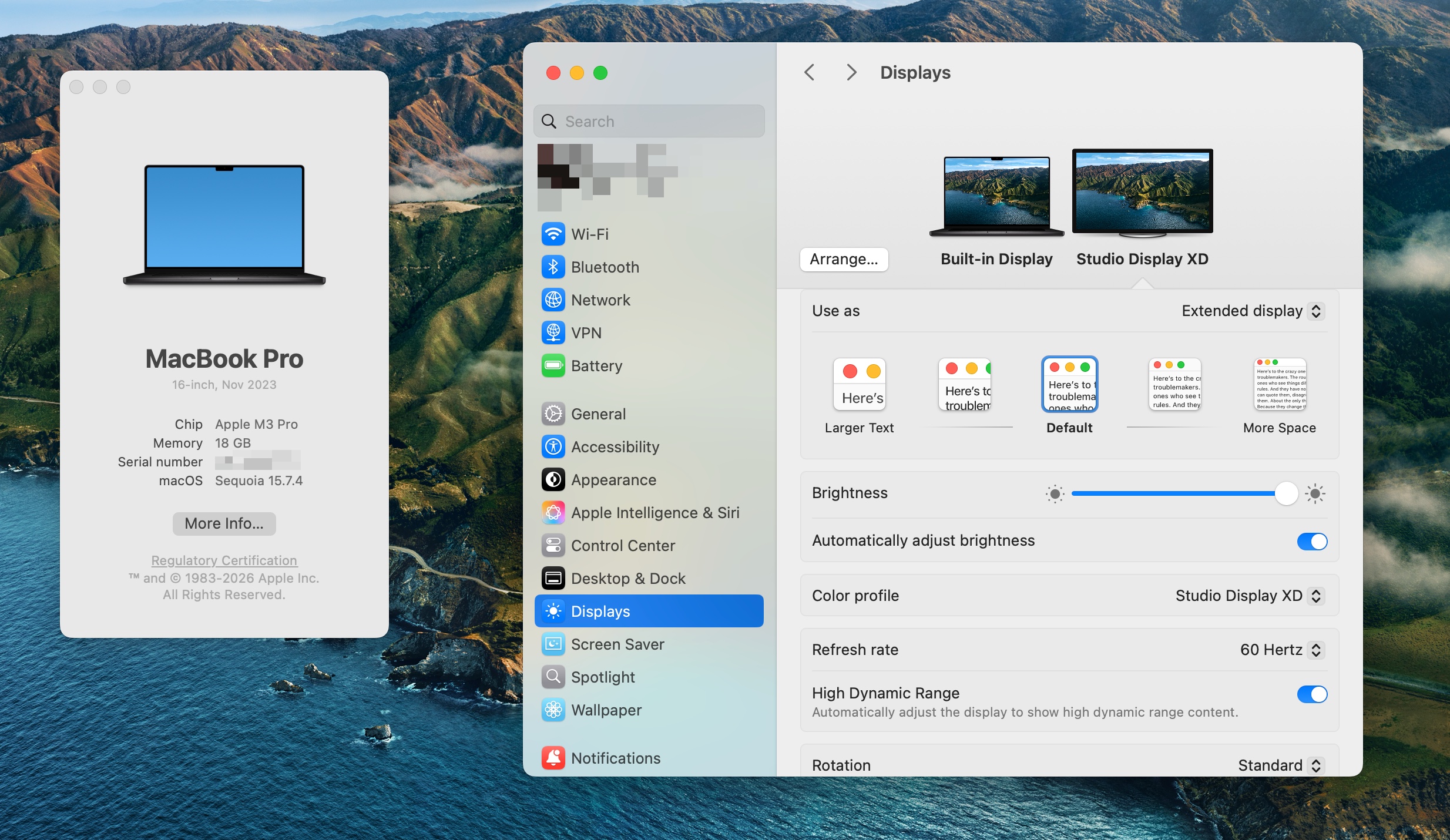Screen dimensions: 1450x840
Task: Click the Network globe icon
Action: (553, 300)
